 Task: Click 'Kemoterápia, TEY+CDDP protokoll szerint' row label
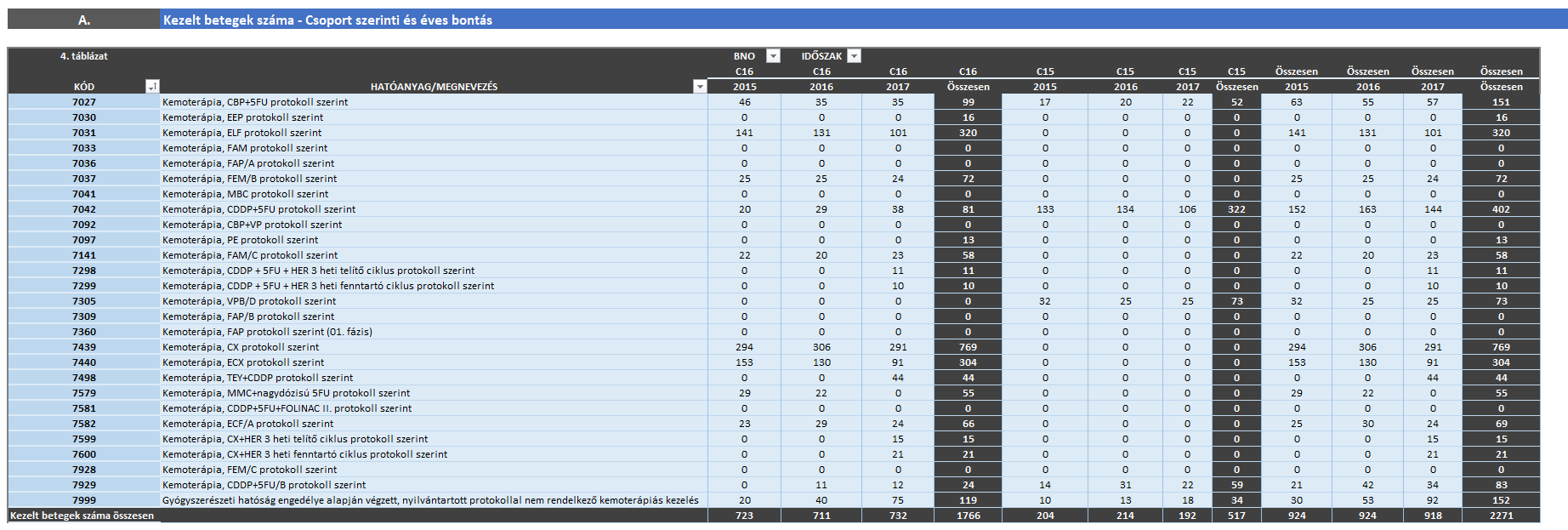(257, 378)
